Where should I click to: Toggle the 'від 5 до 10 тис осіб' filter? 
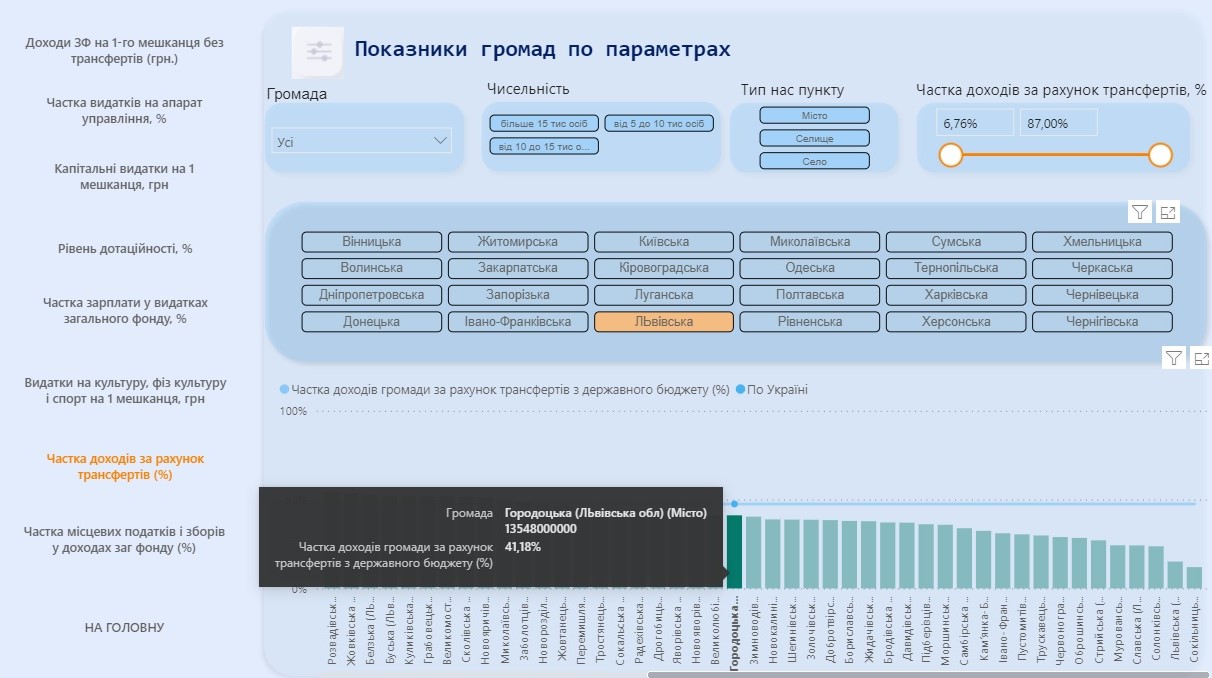click(658, 124)
